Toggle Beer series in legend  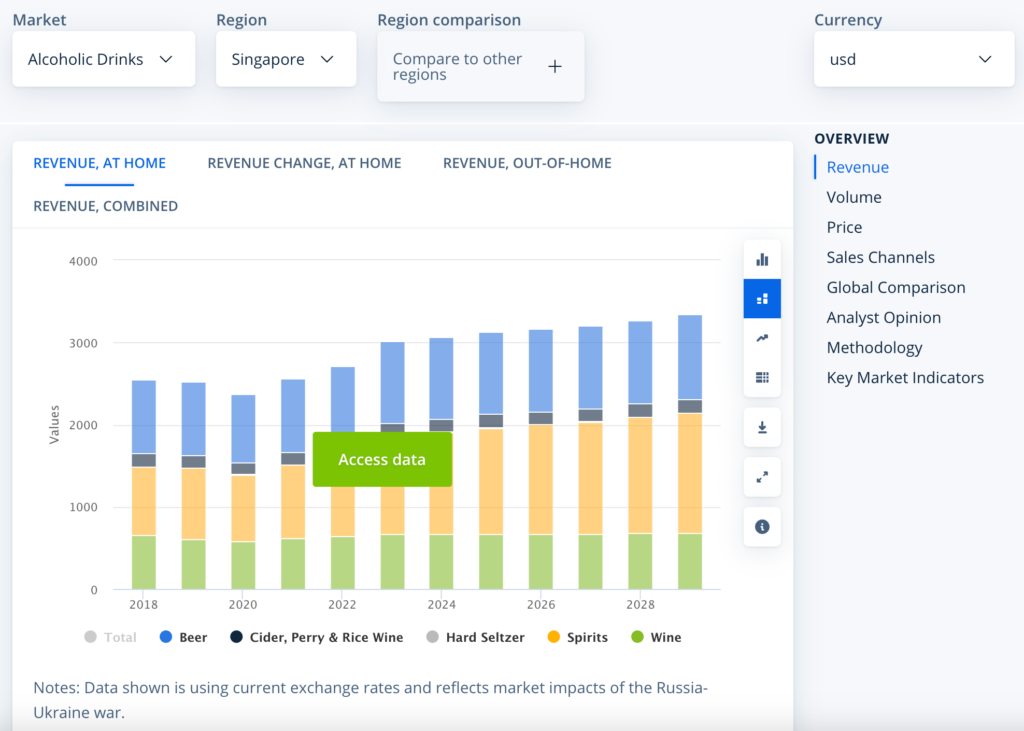click(184, 637)
